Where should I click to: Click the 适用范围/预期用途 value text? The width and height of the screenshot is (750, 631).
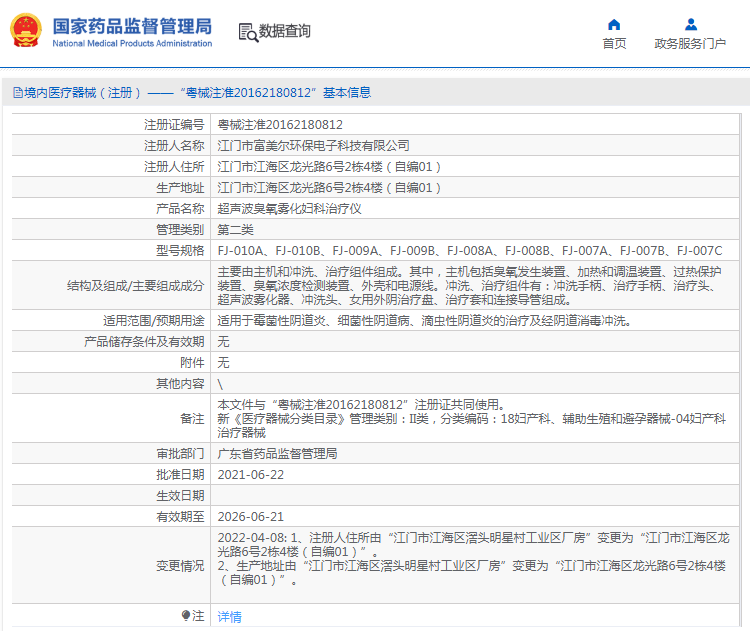tap(424, 321)
